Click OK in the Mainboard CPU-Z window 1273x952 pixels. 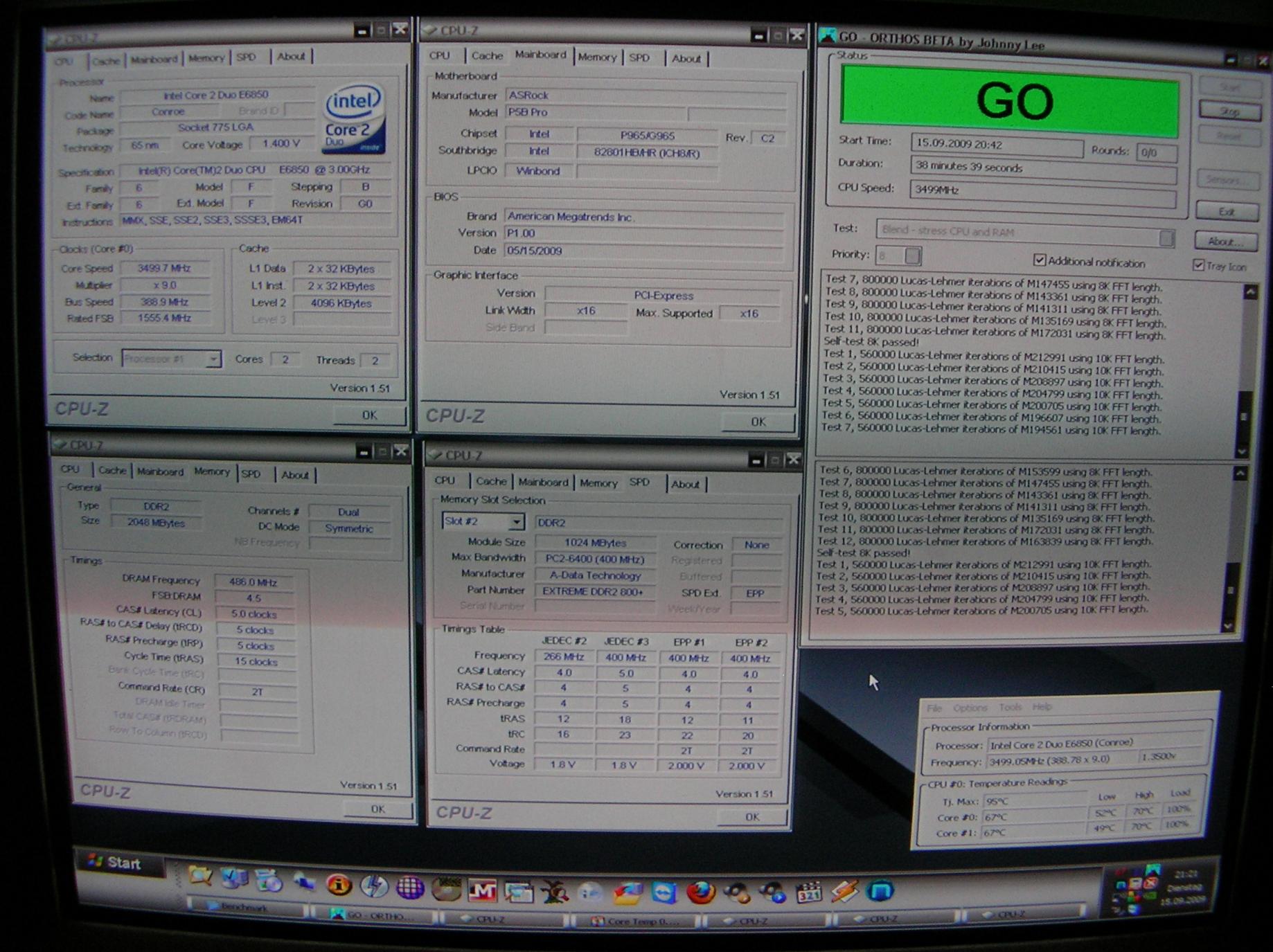[758, 421]
